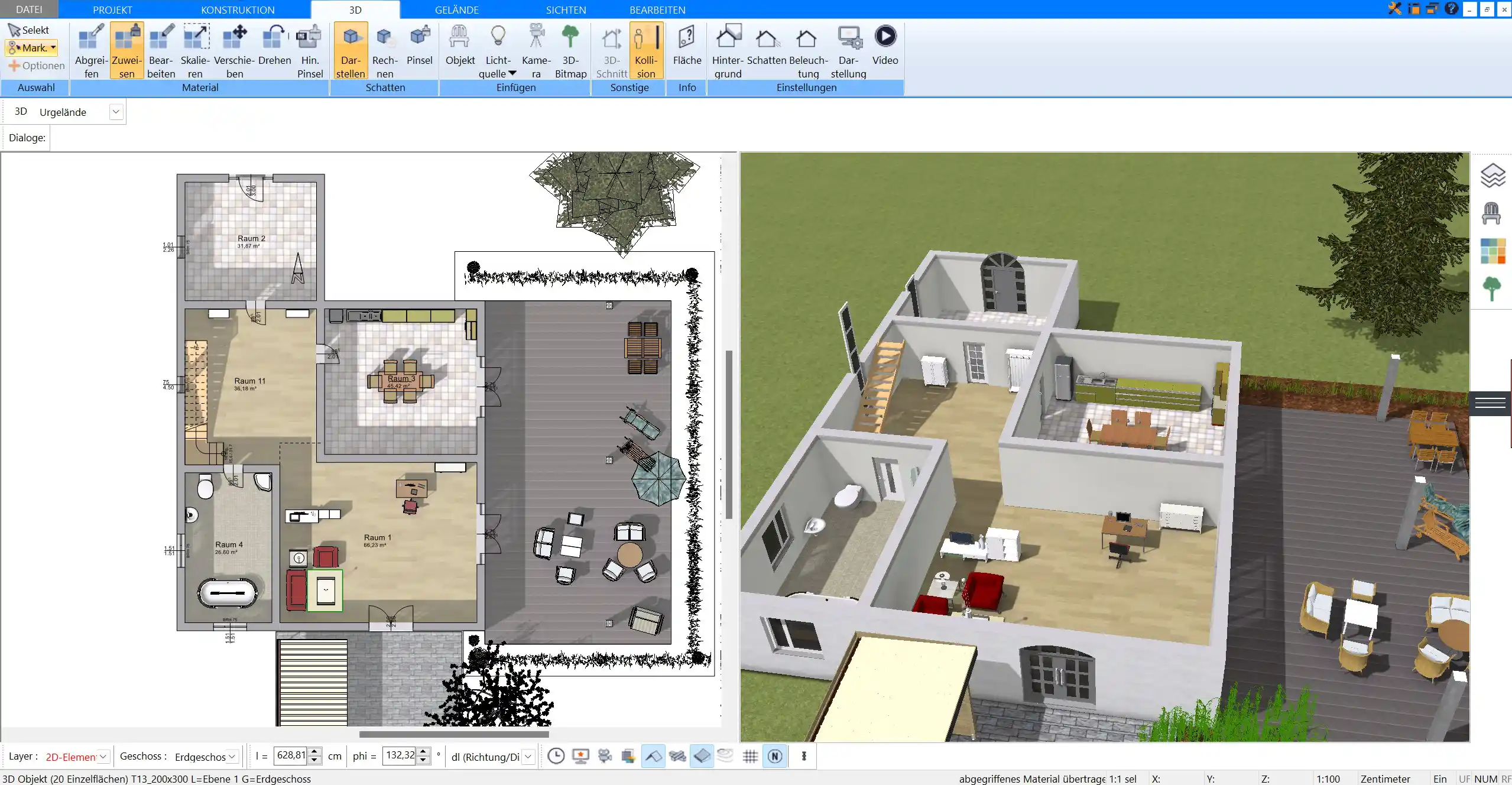Image resolution: width=1512 pixels, height=785 pixels.
Task: Open Darstellung display settings
Action: (848, 50)
